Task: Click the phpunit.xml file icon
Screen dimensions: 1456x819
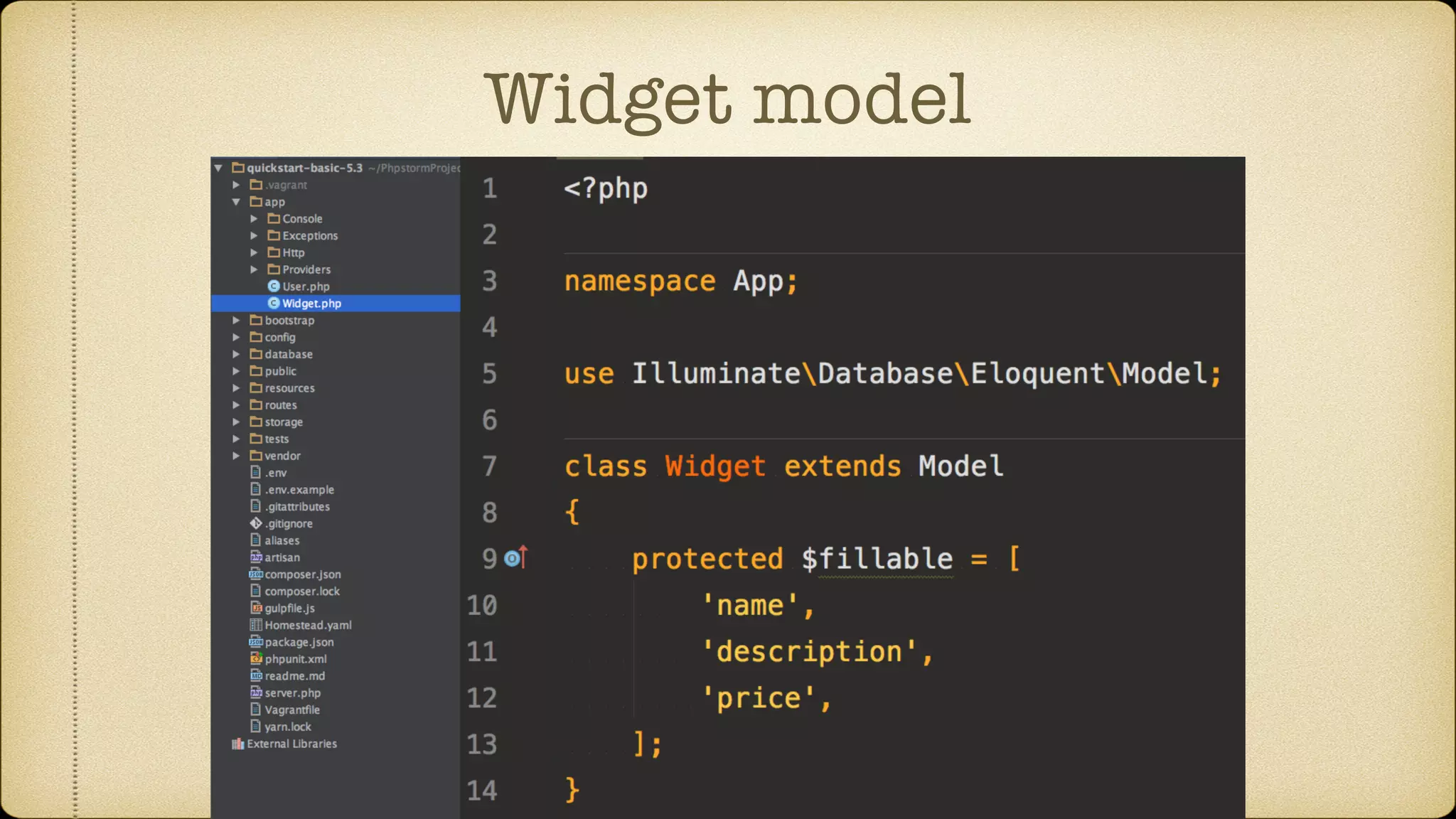Action: pyautogui.click(x=256, y=659)
